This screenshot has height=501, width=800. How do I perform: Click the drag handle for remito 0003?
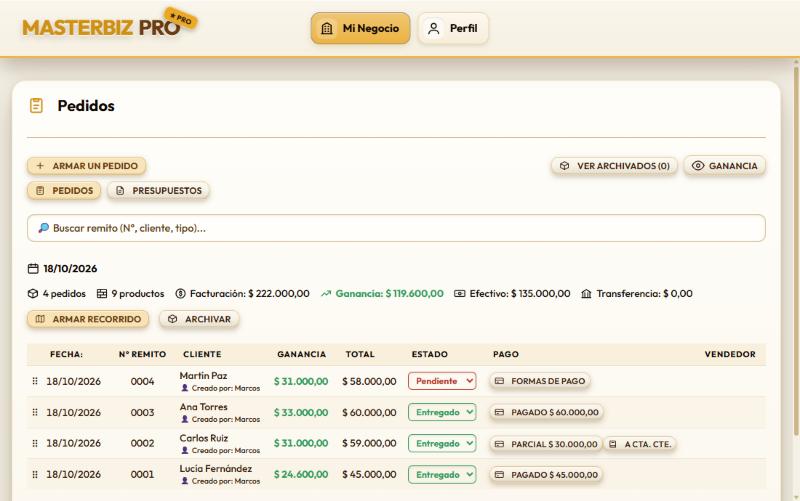tap(35, 412)
